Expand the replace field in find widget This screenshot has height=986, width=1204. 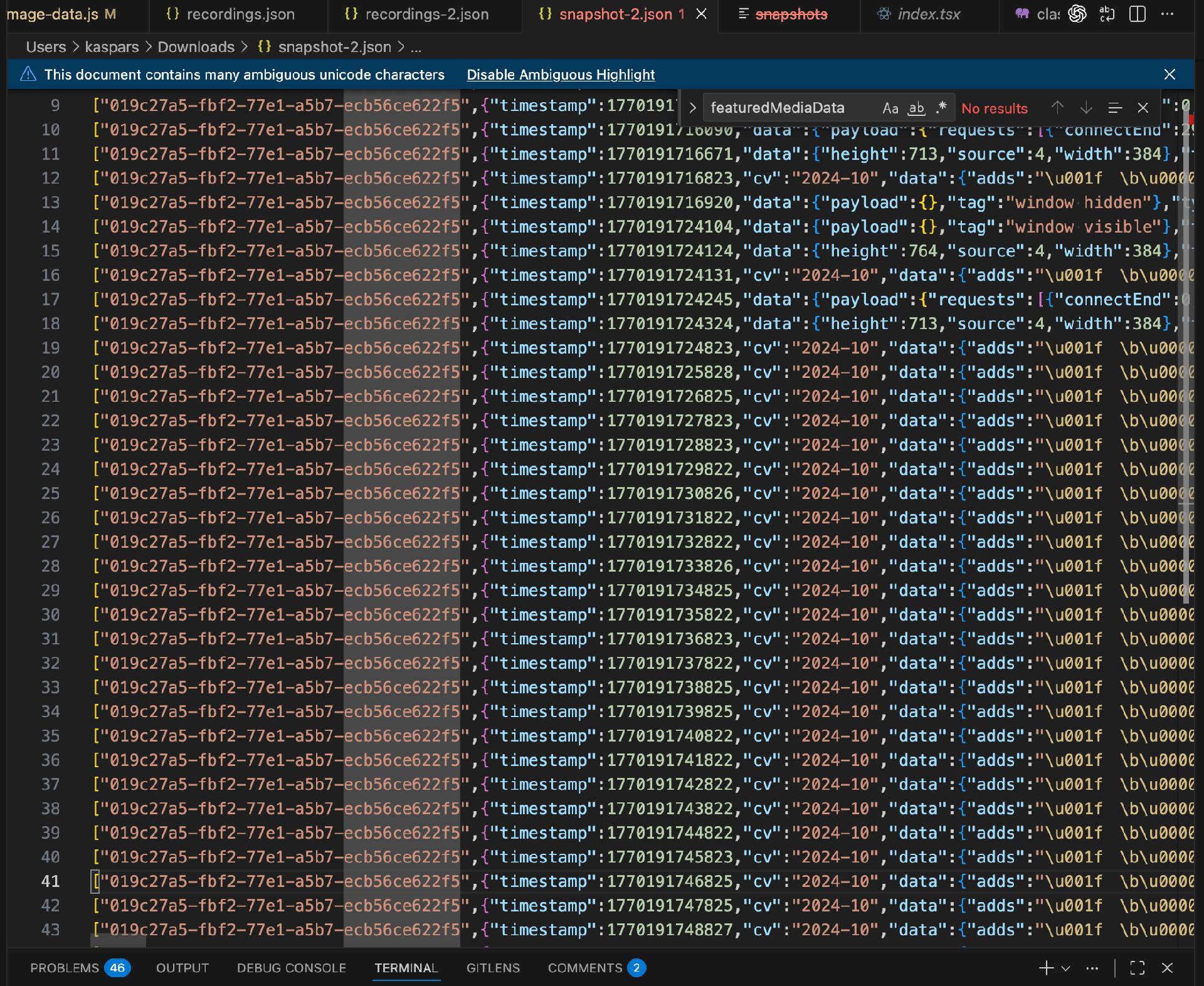(692, 108)
